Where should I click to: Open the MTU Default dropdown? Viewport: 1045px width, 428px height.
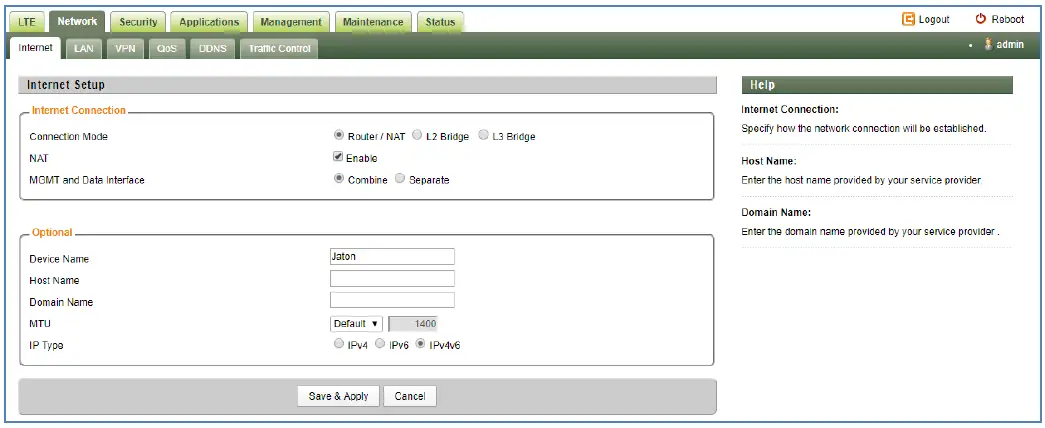pos(356,324)
